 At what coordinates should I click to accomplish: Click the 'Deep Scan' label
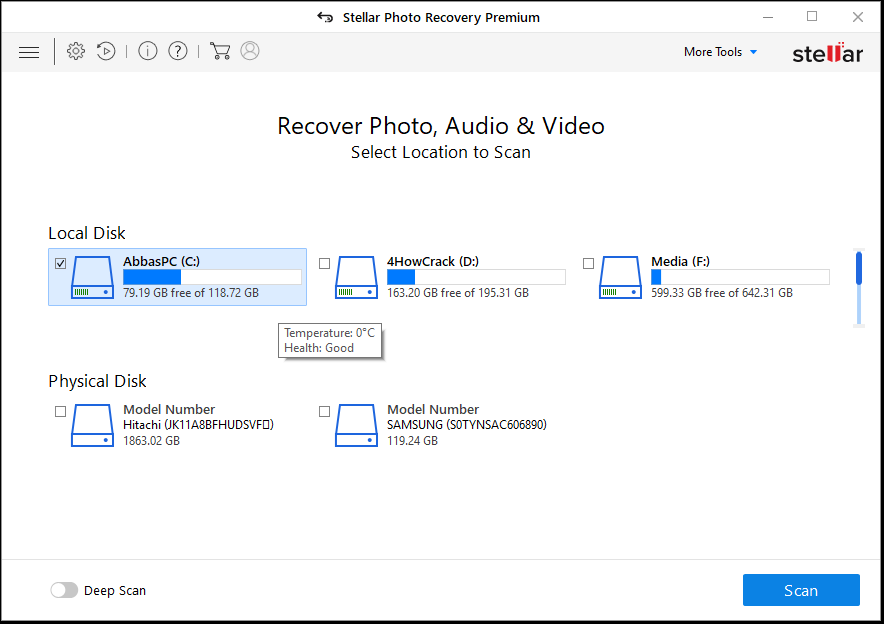(x=115, y=591)
